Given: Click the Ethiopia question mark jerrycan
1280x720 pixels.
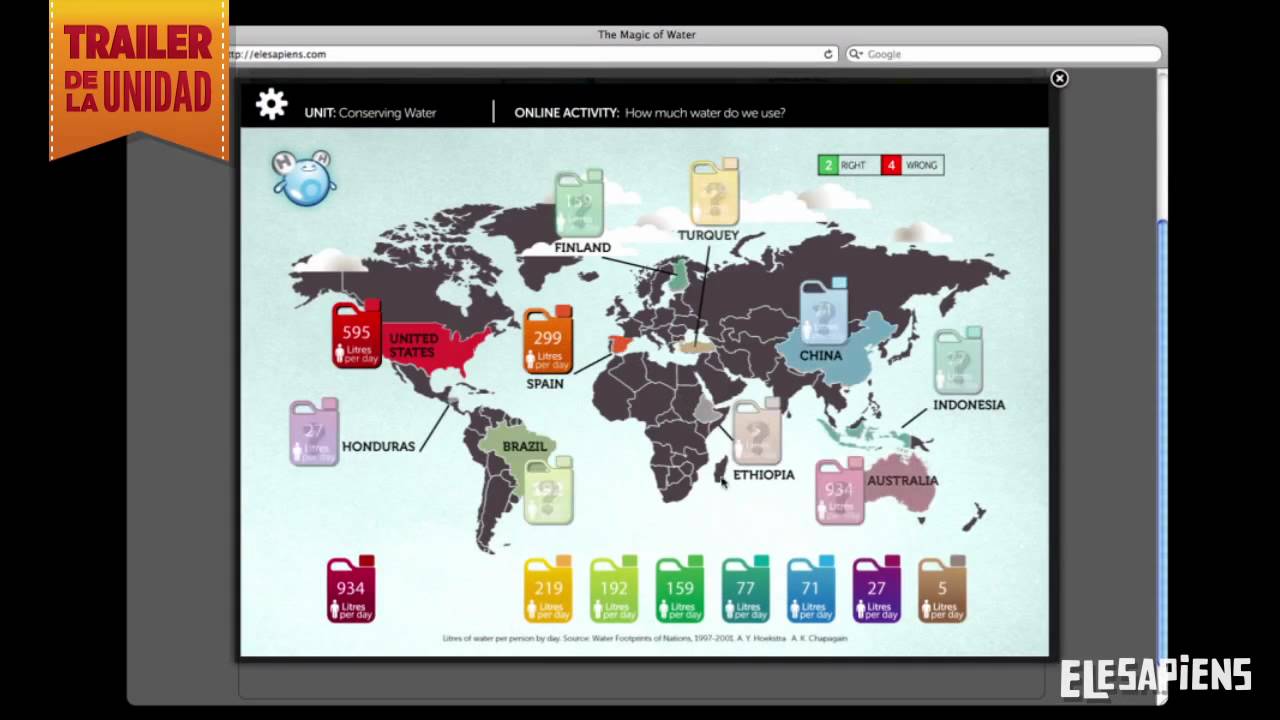Looking at the screenshot, I should point(757,431).
